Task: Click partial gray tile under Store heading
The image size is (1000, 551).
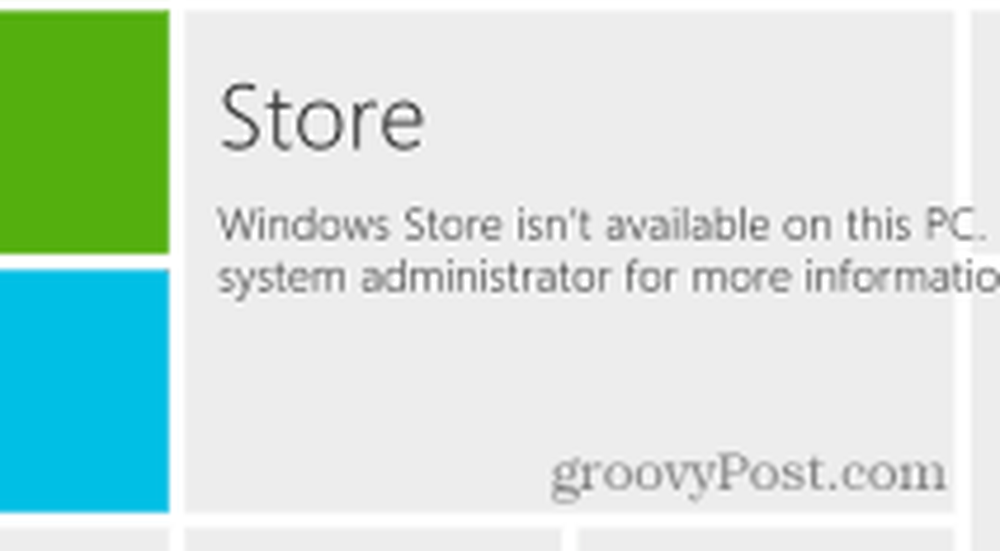Action: [x=373, y=540]
